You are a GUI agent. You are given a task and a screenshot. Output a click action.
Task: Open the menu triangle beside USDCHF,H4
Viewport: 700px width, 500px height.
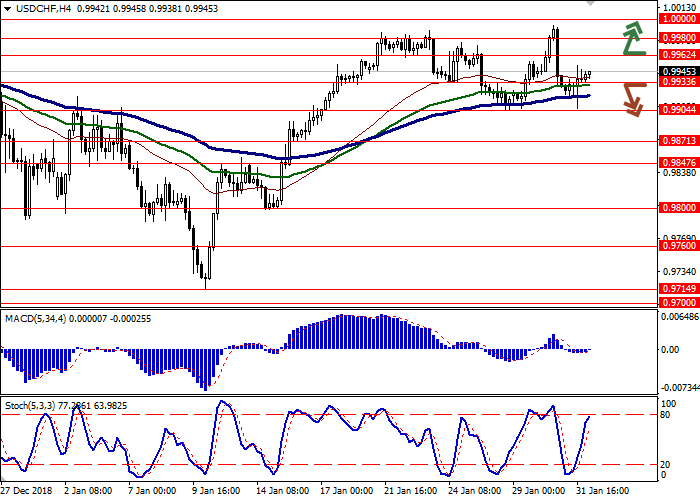click(7, 9)
